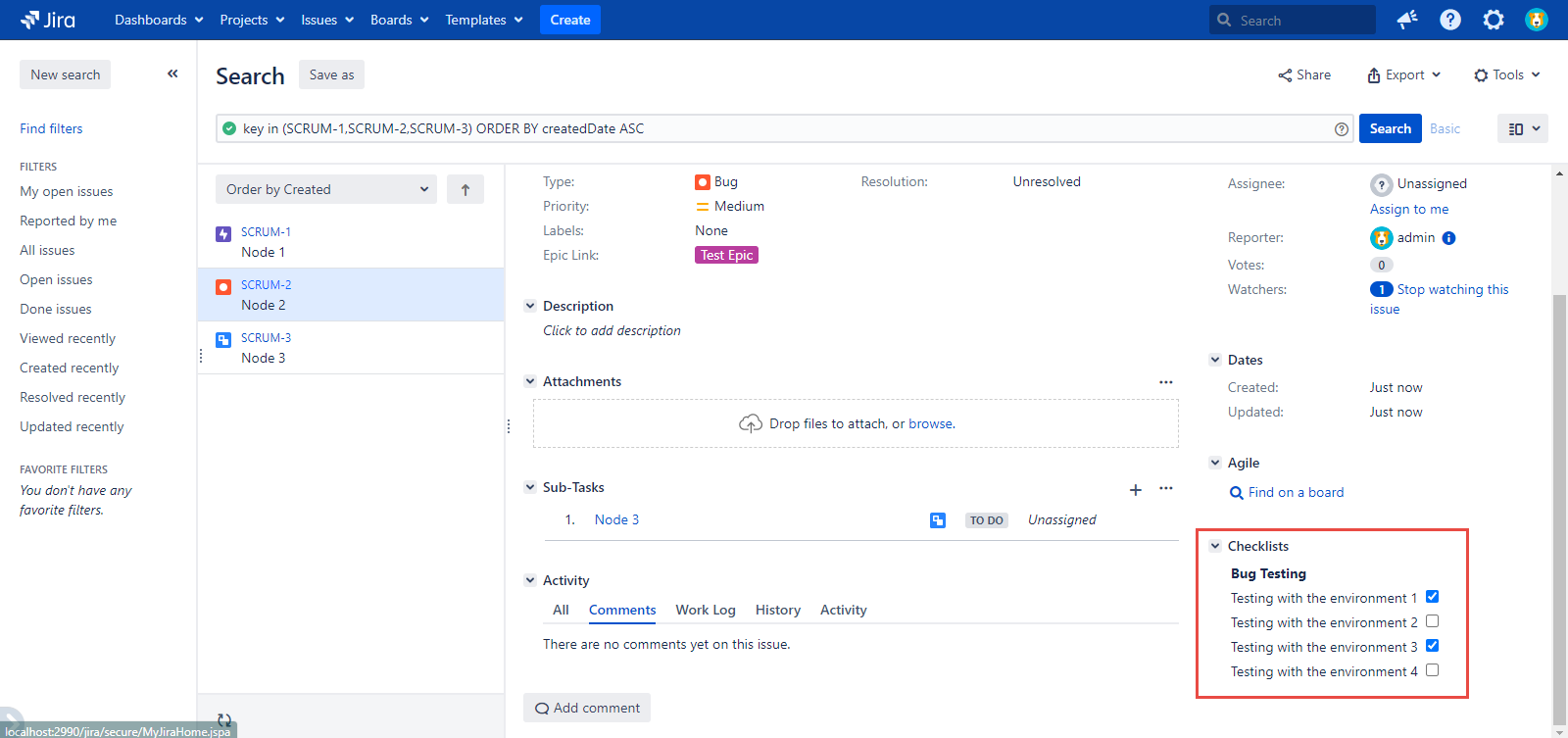Collapse the filters sidebar with chevron icon
Viewport: 1568px width, 738px height.
pyautogui.click(x=172, y=74)
